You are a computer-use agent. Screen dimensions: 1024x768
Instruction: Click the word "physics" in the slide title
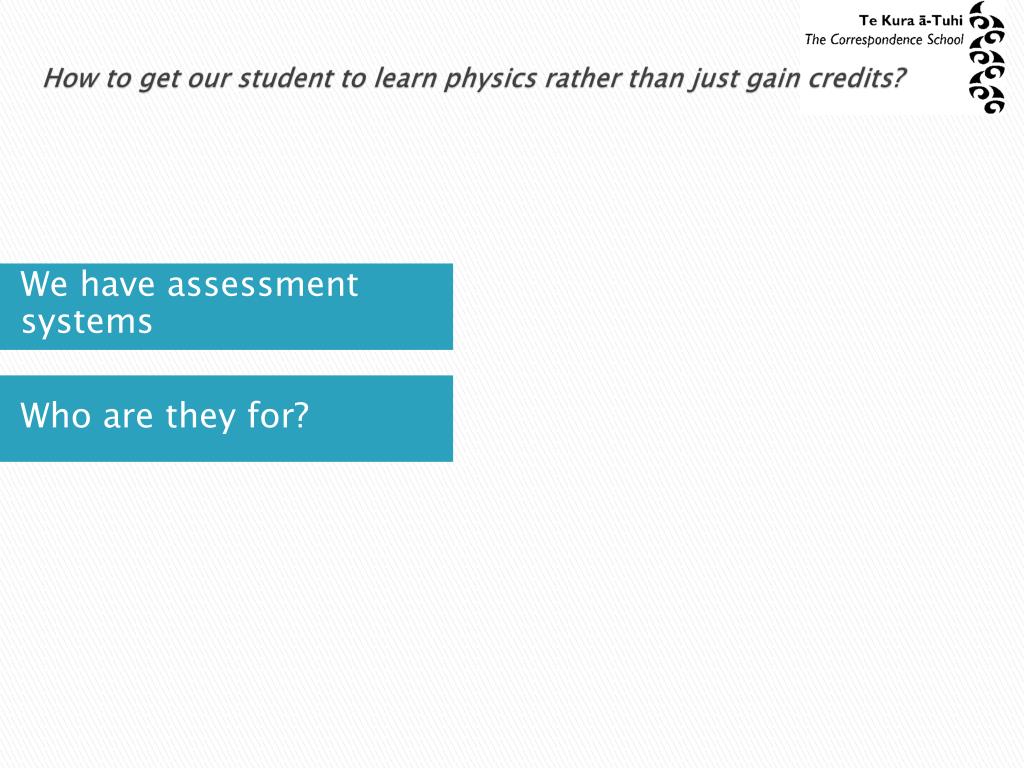(x=490, y=79)
